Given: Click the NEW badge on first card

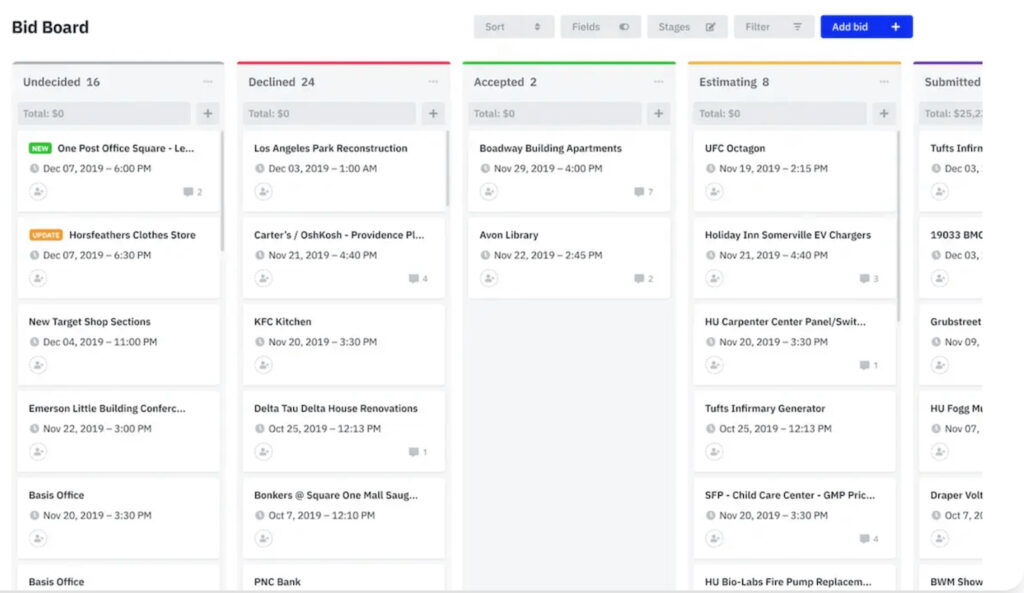Looking at the screenshot, I should (40, 148).
